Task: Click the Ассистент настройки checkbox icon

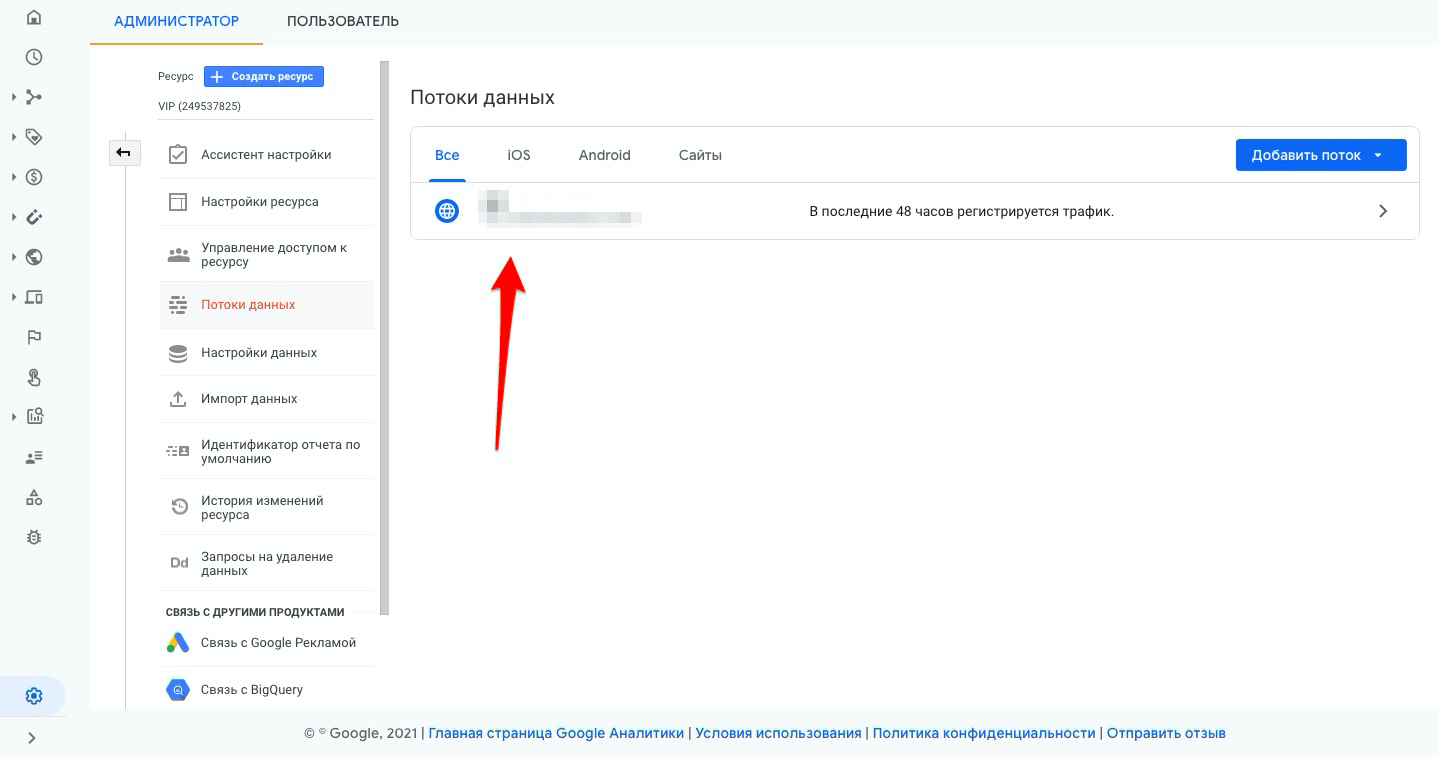Action: 178,155
